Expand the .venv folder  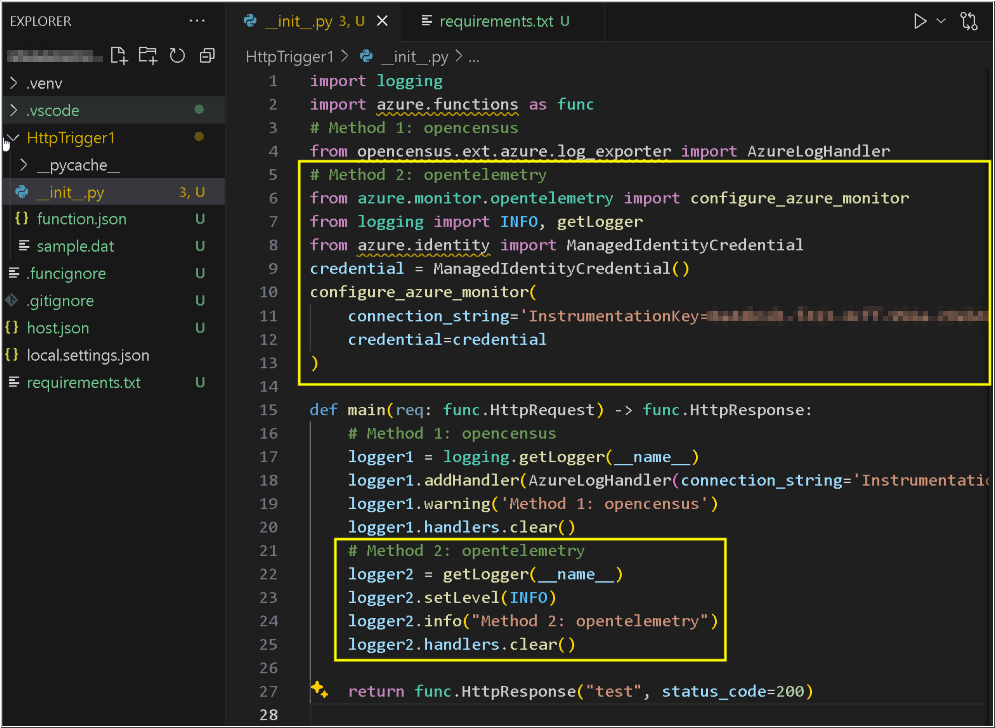(13, 83)
